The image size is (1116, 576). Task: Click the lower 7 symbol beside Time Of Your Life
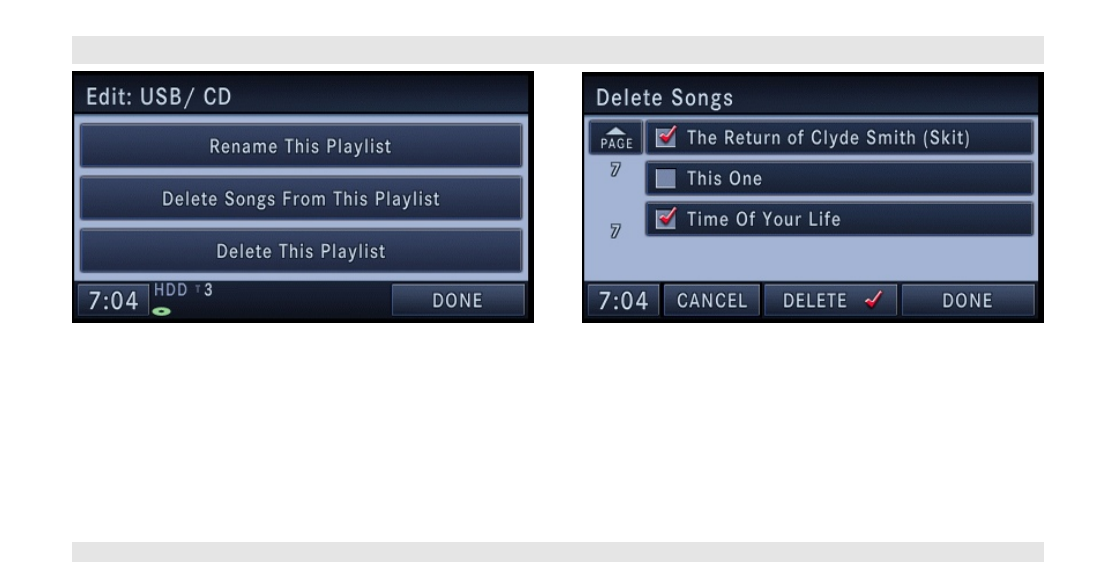click(x=615, y=231)
